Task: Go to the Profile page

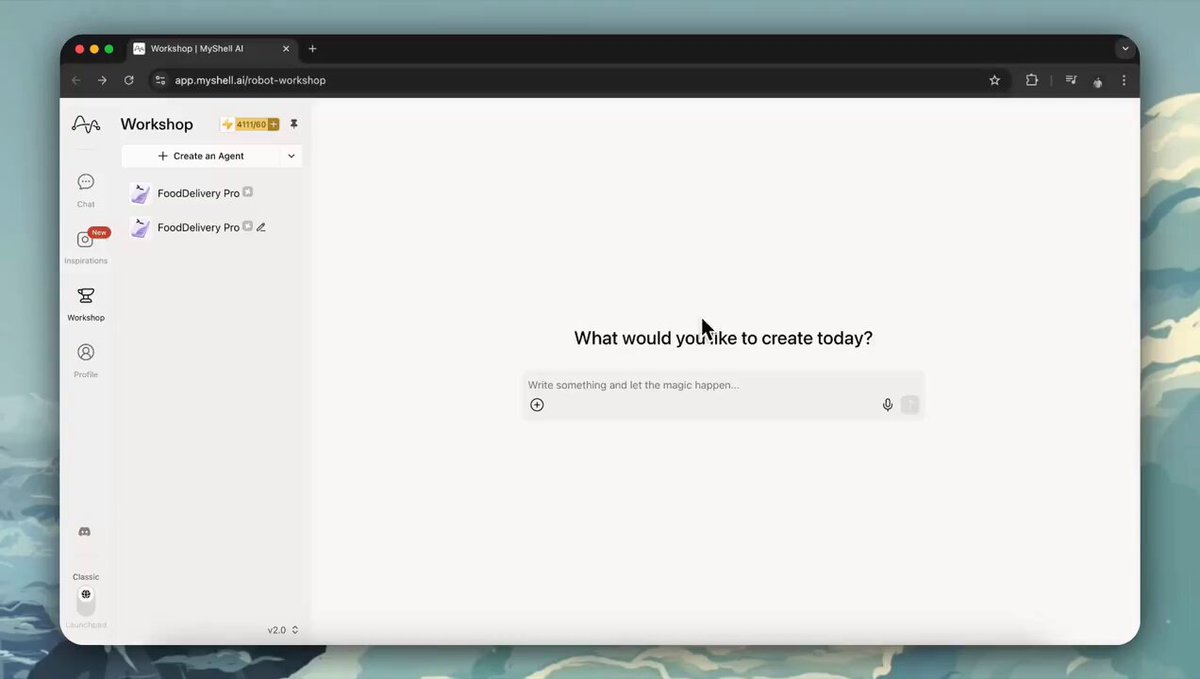Action: (x=86, y=360)
